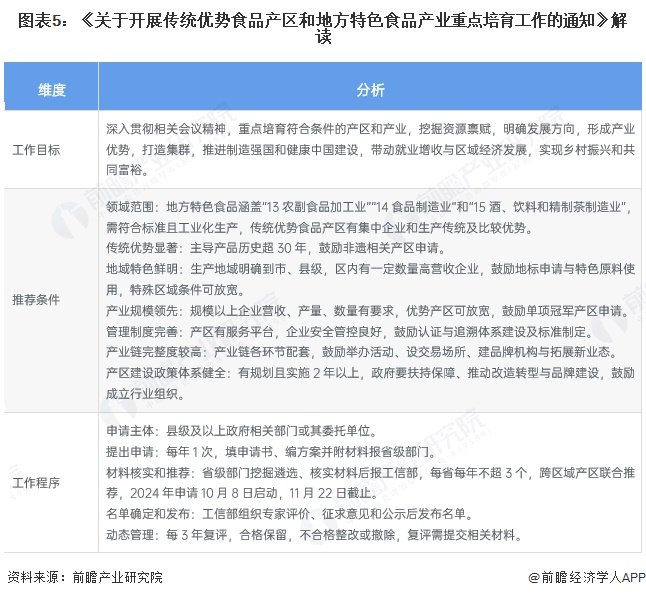Click the 提出申请 line

(x=271, y=452)
